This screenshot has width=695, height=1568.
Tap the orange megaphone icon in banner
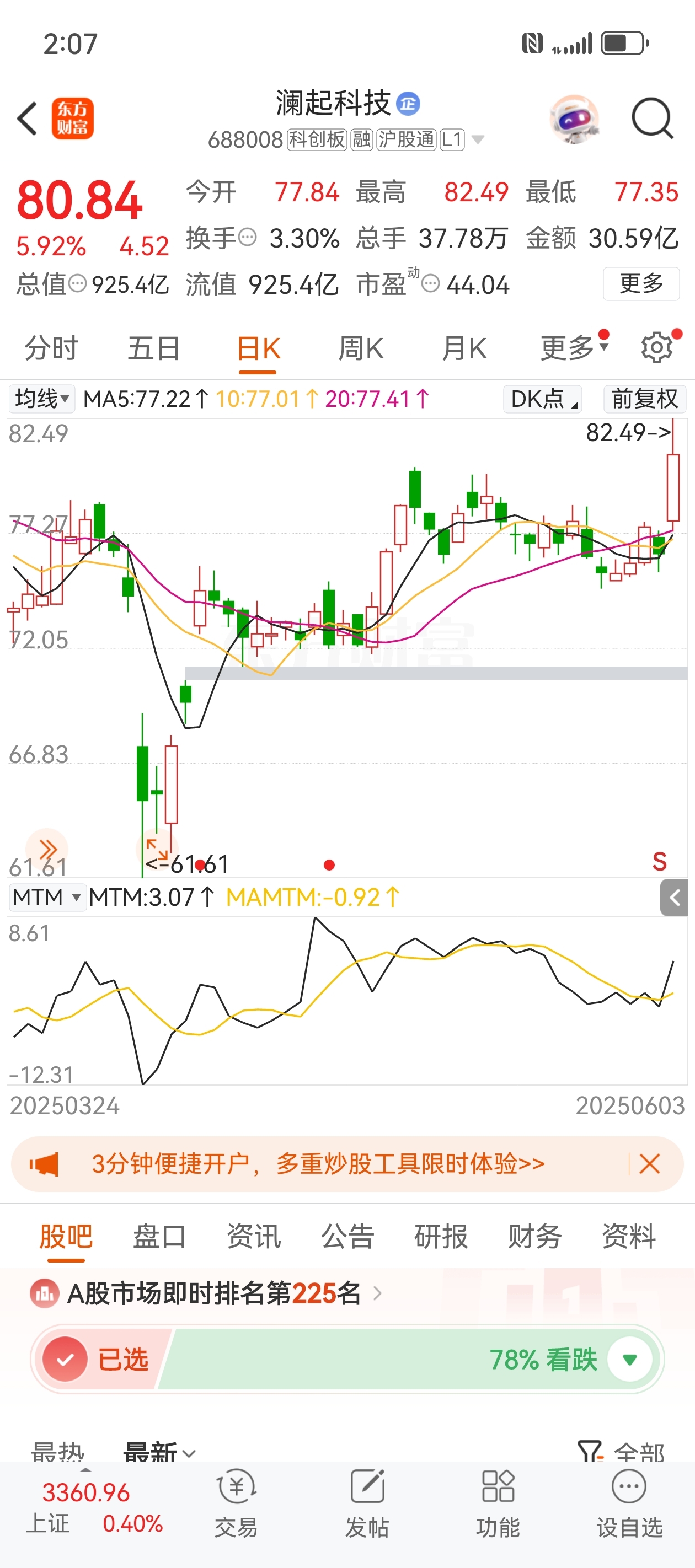[x=45, y=1164]
